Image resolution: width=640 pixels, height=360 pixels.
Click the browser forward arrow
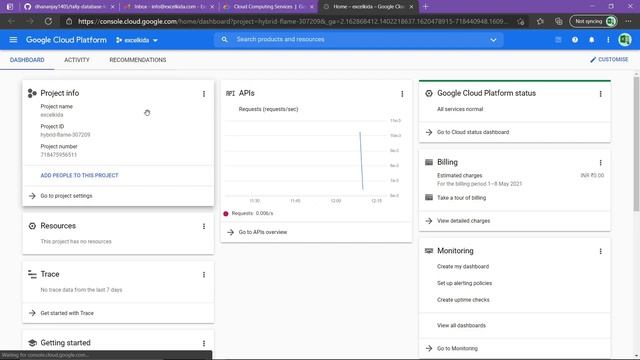(x=30, y=21)
